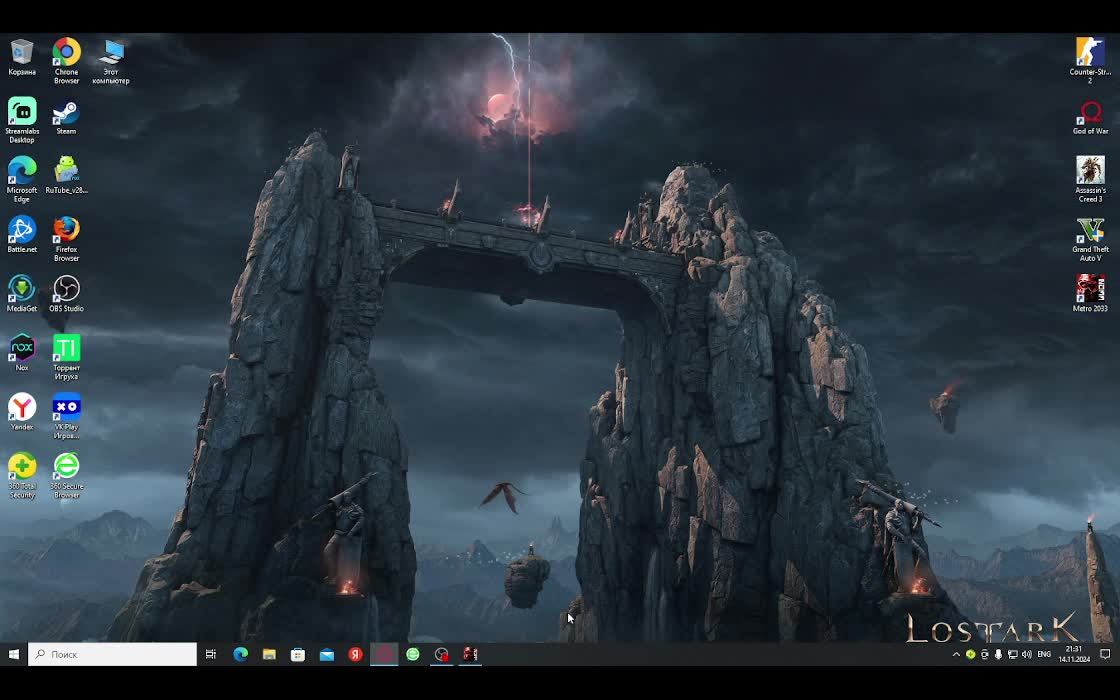The width and height of the screenshot is (1120, 700).
Task: Open the notification center button
Action: (1105, 654)
